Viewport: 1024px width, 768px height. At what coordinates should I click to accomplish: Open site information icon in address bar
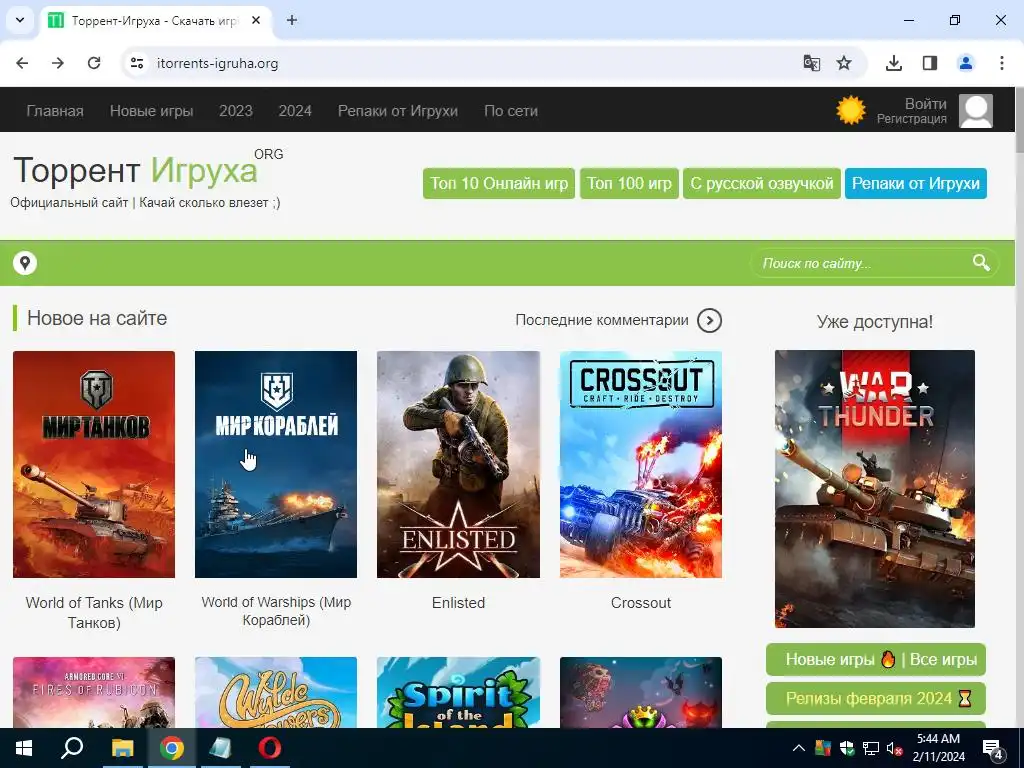click(x=137, y=63)
